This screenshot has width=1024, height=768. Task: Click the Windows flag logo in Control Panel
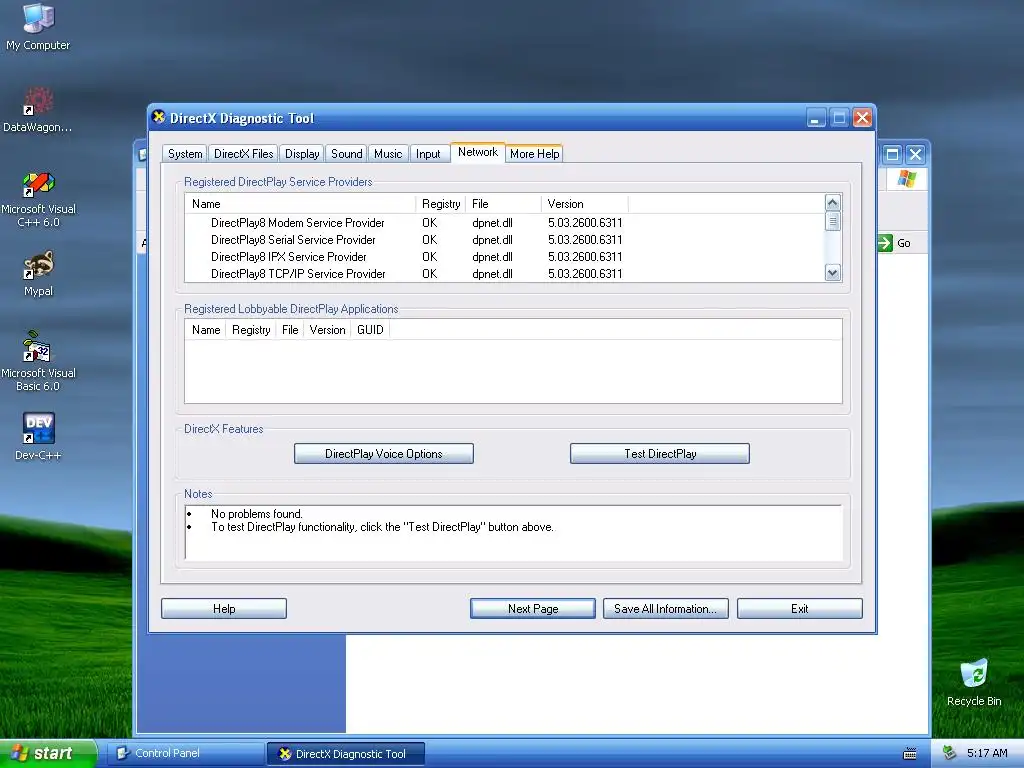click(x=906, y=178)
